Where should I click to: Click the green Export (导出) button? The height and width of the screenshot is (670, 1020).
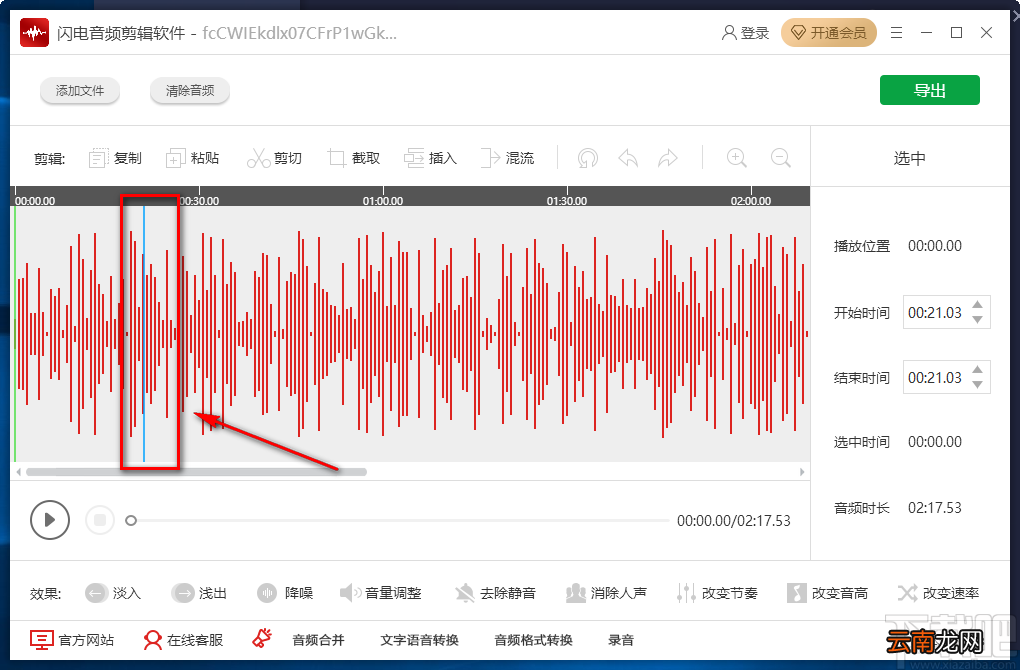tap(930, 90)
